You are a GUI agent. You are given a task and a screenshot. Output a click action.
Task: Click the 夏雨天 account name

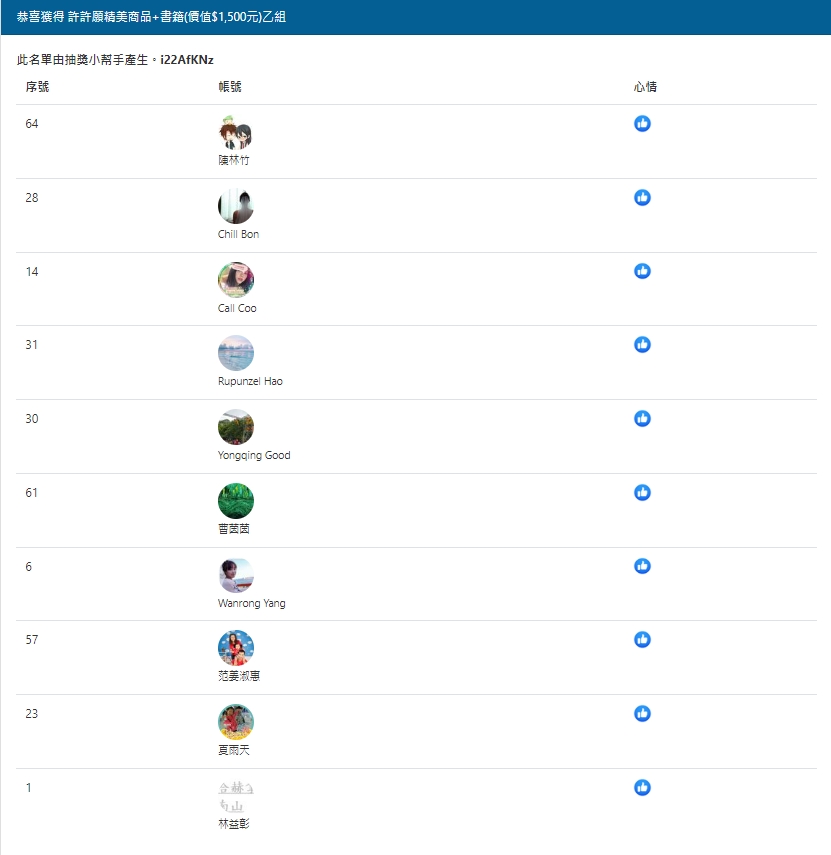pyautogui.click(x=234, y=750)
